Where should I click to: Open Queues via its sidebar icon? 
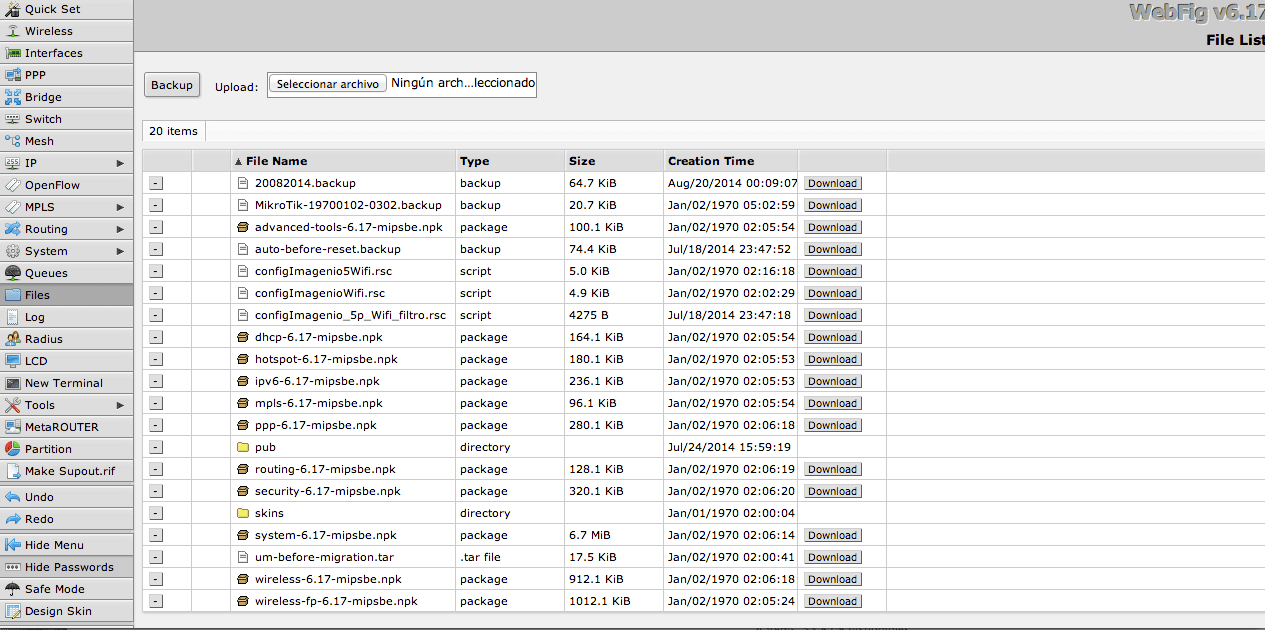(13, 273)
